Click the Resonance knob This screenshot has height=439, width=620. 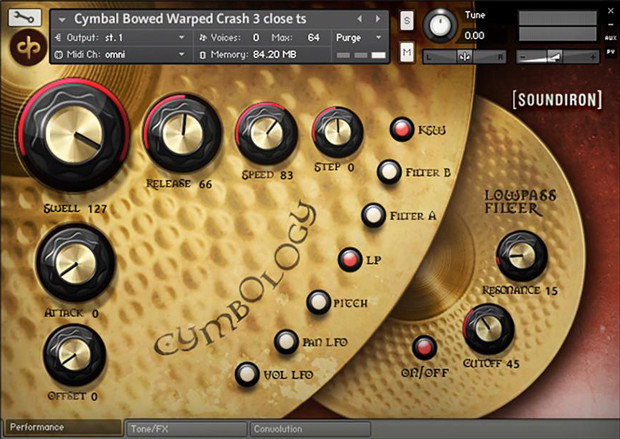tap(521, 256)
